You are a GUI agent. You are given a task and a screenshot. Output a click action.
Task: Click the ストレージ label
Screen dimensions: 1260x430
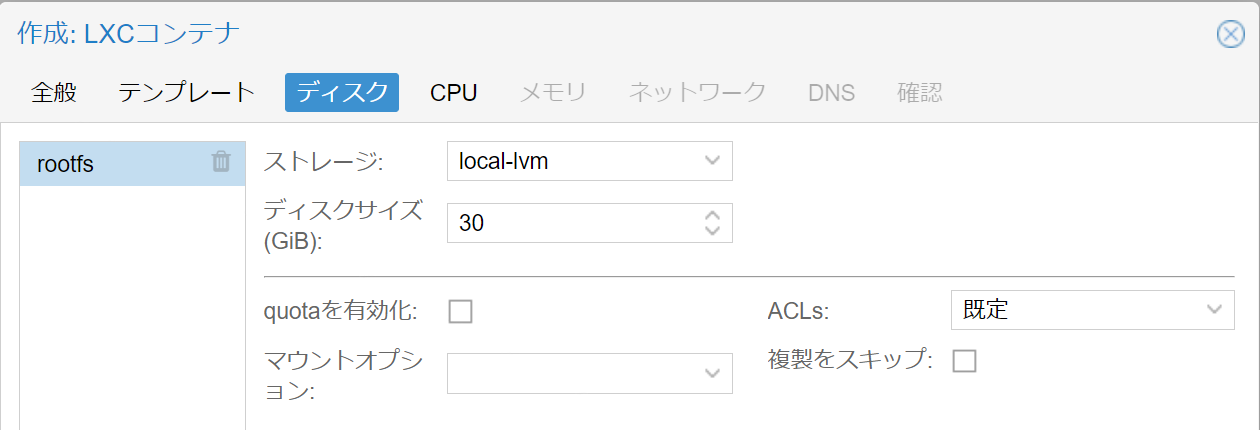coord(323,161)
